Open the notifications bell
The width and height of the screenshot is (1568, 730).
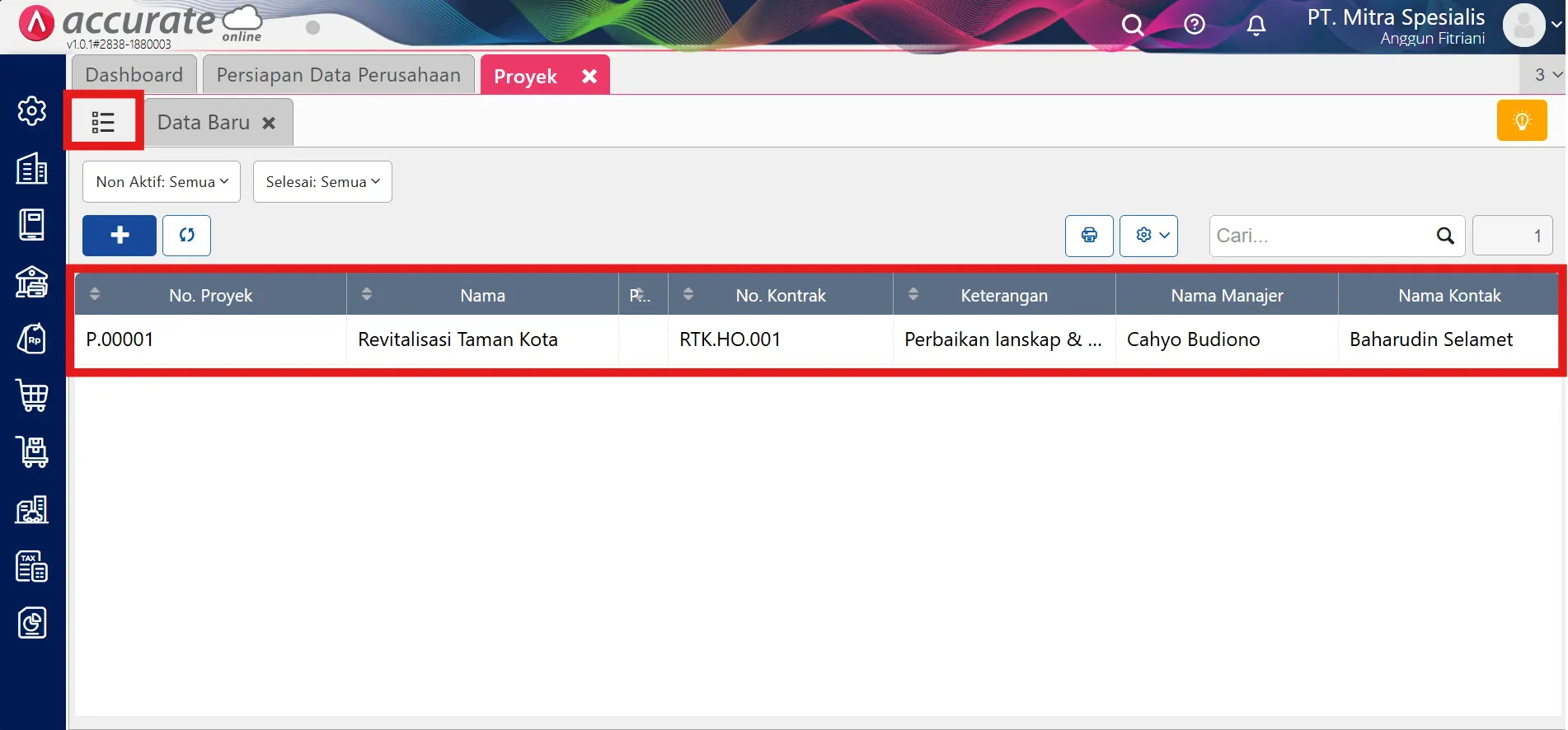point(1256,26)
